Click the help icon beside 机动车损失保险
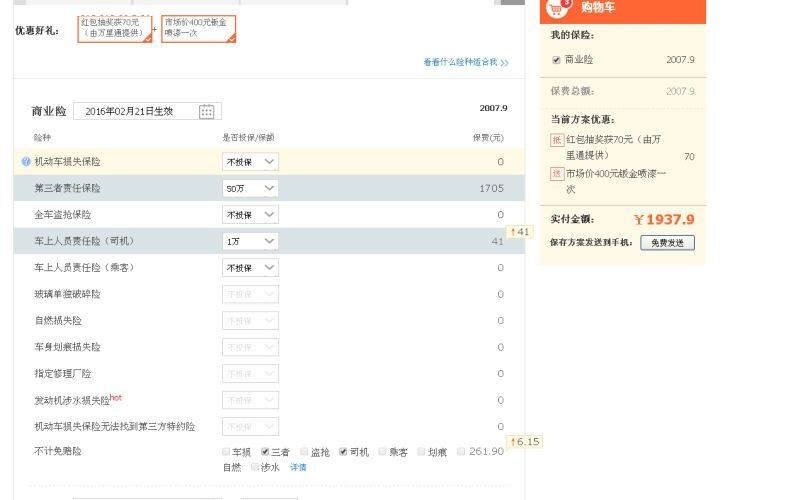Screen dimensions: 800x500 coord(26,162)
